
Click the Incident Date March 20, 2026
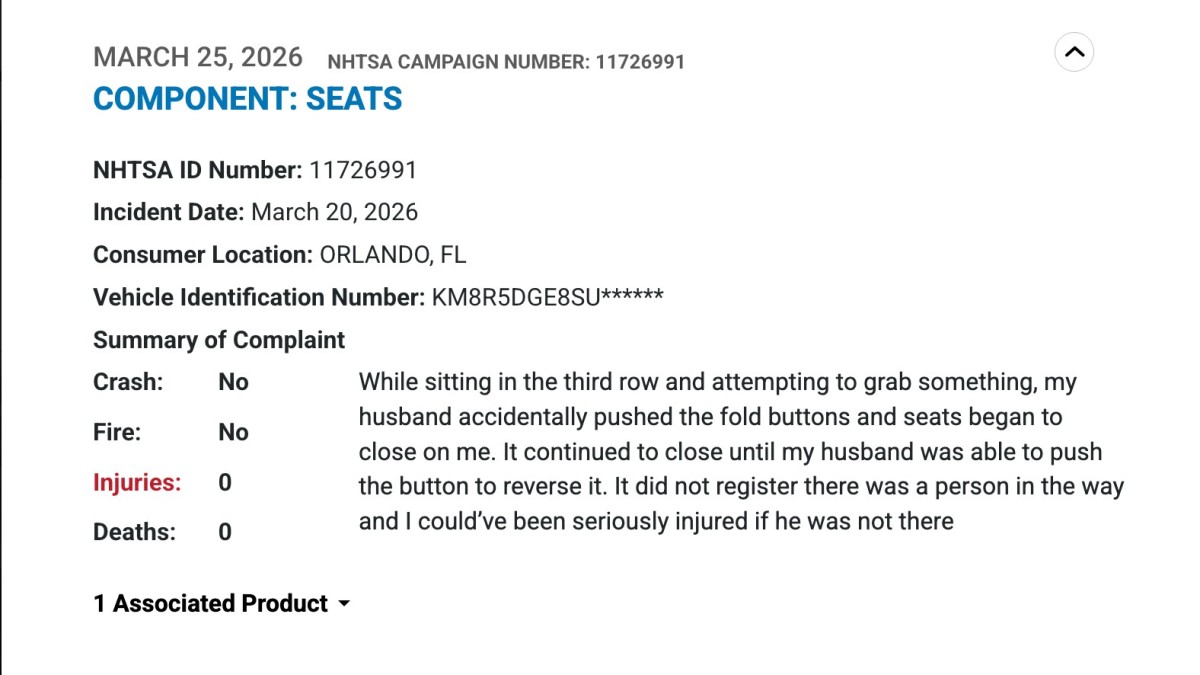point(334,212)
